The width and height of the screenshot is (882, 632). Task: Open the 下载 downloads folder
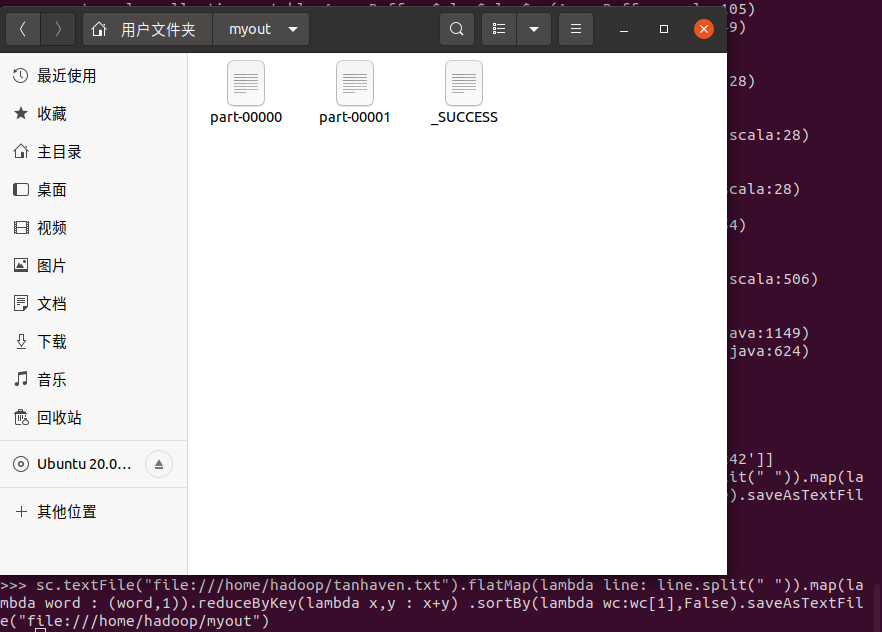click(93, 341)
